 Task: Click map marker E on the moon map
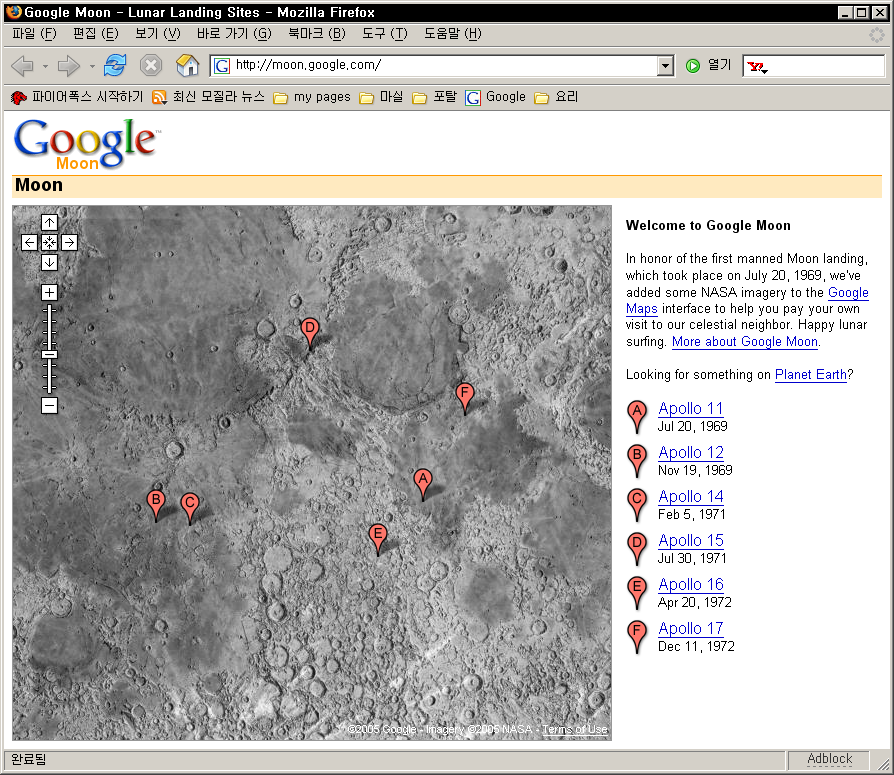[x=377, y=535]
